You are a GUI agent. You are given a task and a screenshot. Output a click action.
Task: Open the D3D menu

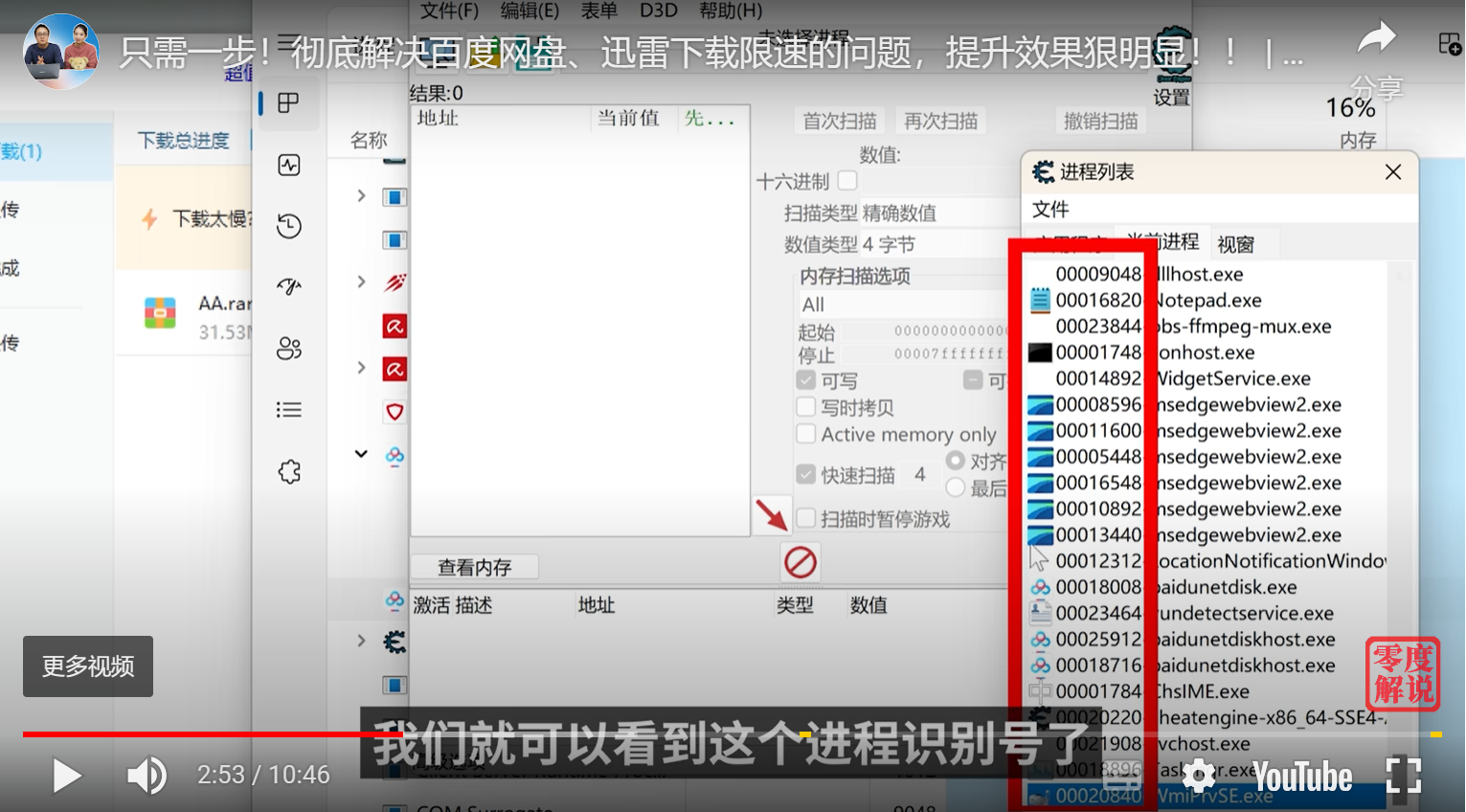point(659,11)
